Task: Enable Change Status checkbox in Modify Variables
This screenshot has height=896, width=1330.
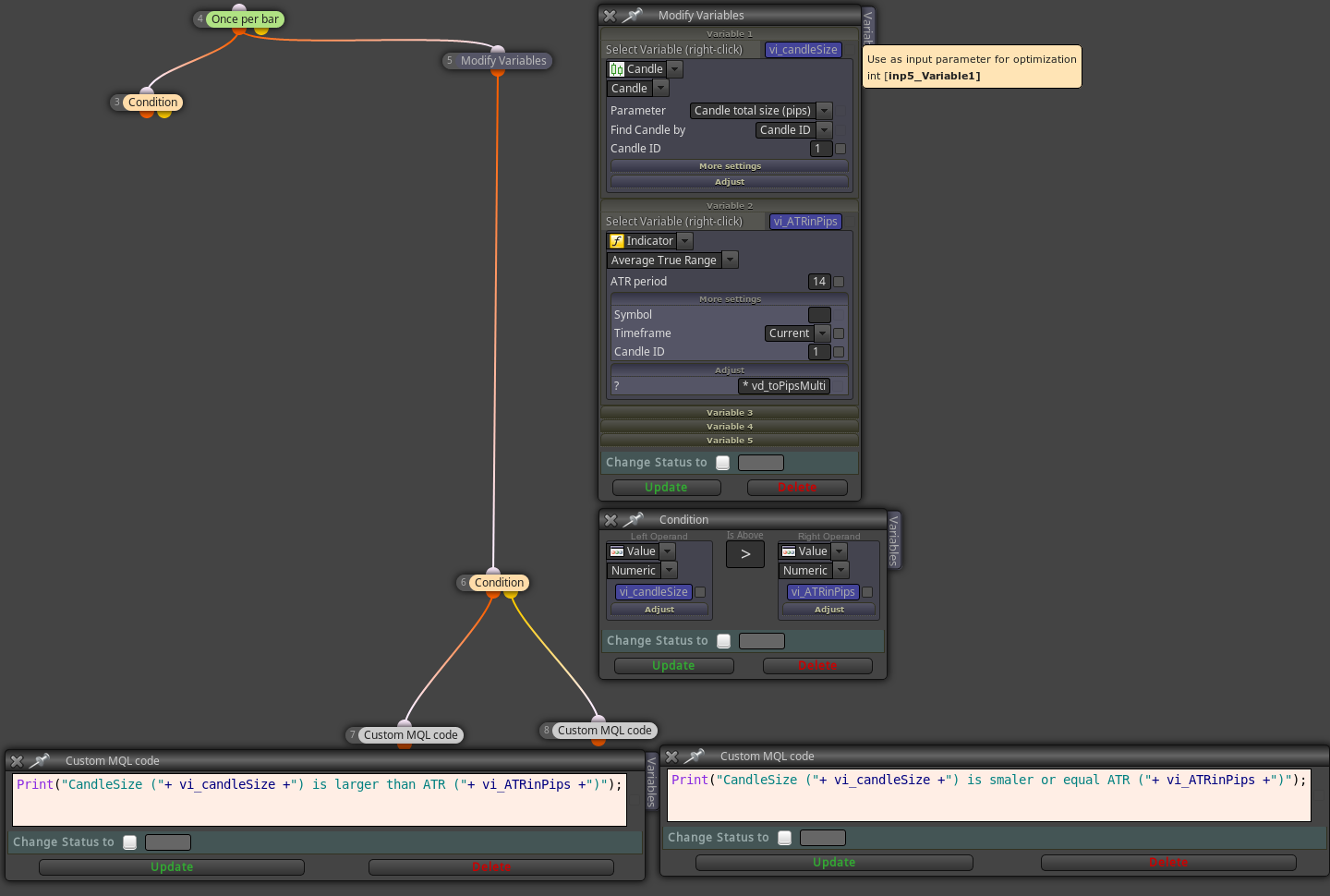Action: [x=723, y=463]
